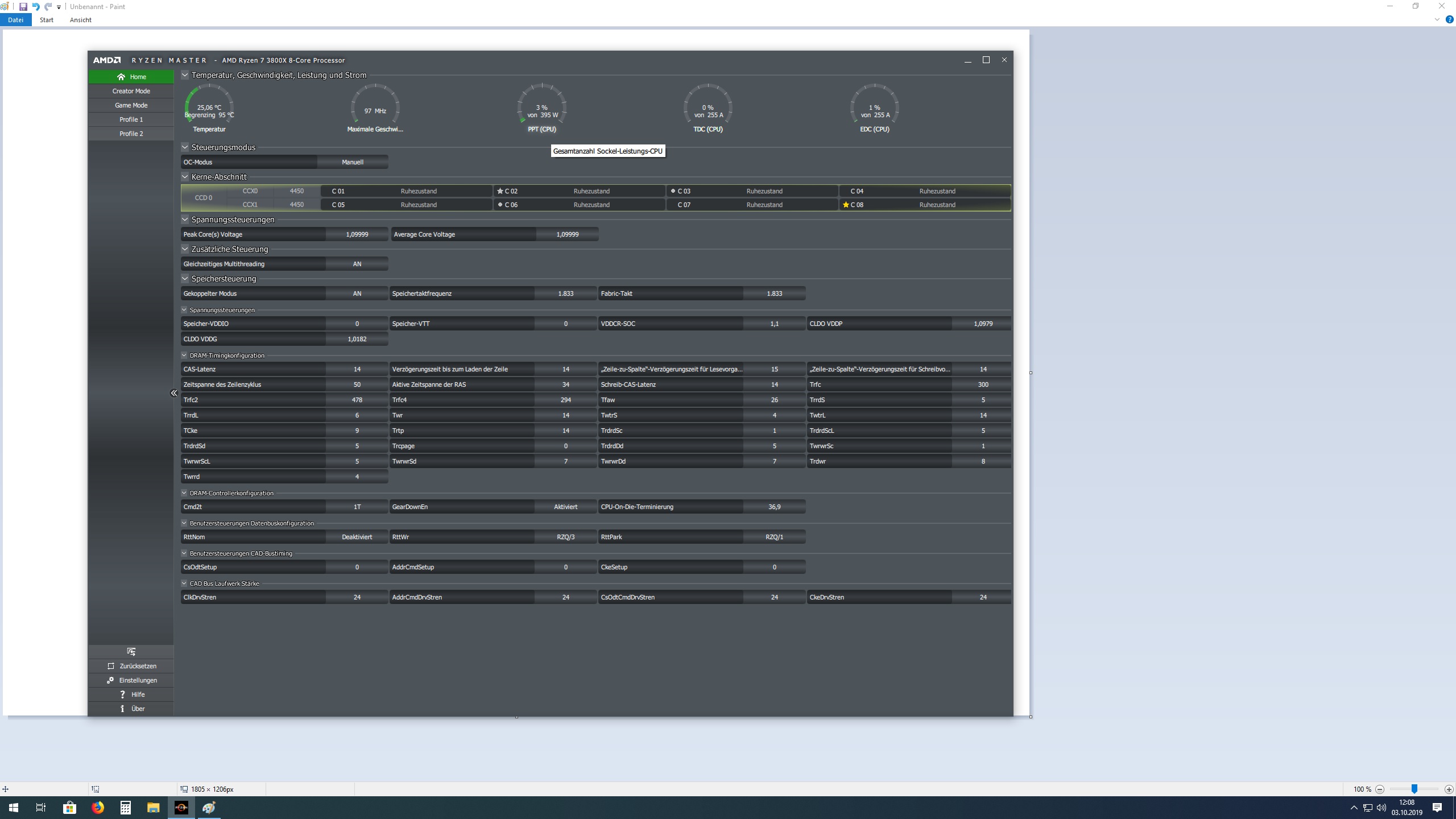Collapse the DRAM-Timingkonfiguration section
The image size is (1456, 819).
click(184, 355)
